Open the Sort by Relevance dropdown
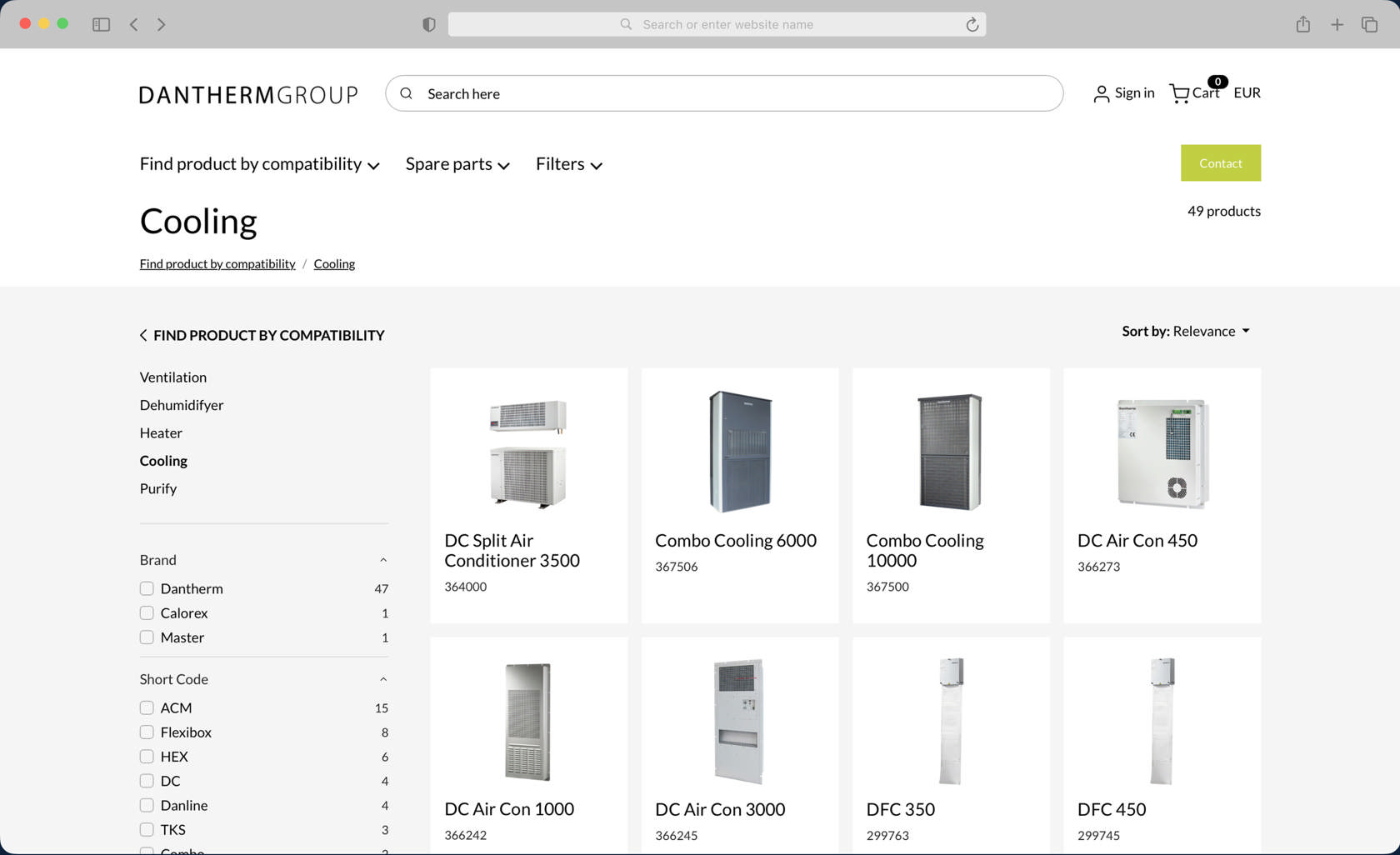1400x855 pixels. tap(1186, 331)
